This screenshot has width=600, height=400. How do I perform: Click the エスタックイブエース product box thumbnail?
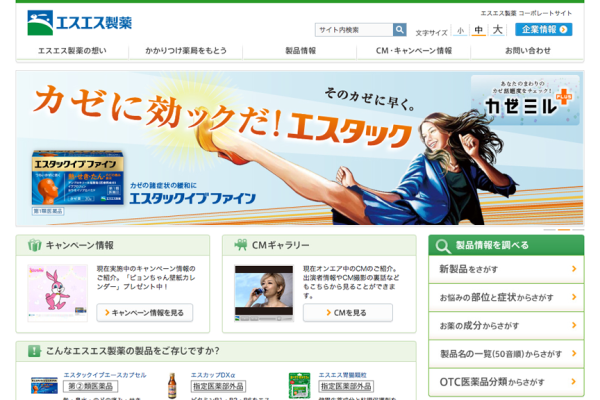[44, 385]
